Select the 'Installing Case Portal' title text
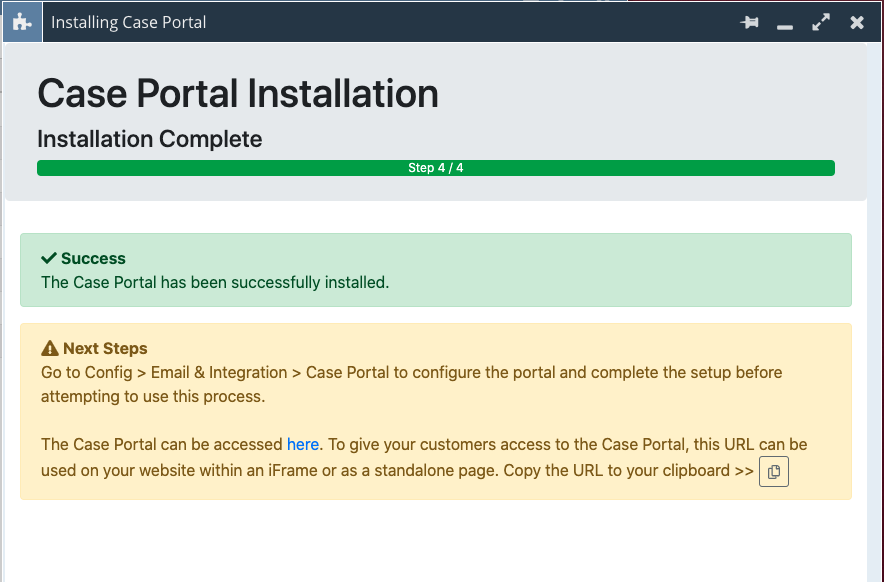The height and width of the screenshot is (582, 884). tap(129, 22)
